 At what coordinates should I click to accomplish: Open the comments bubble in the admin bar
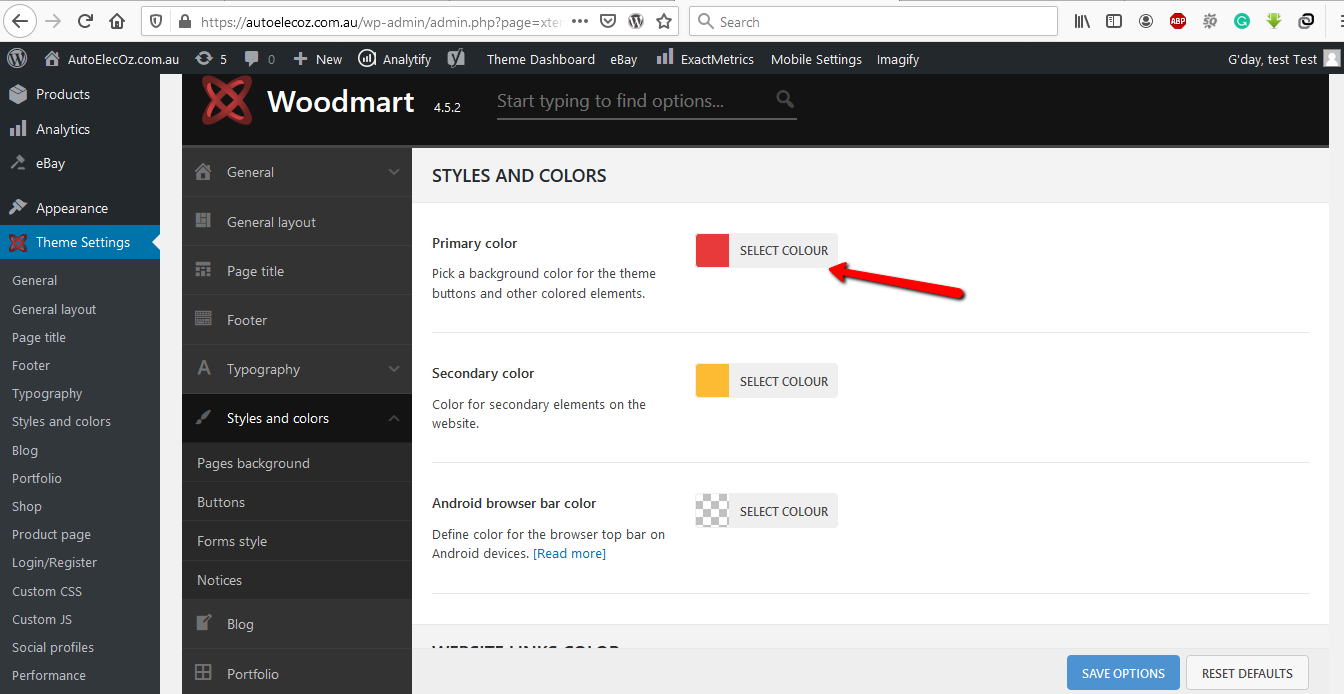[x=259, y=59]
